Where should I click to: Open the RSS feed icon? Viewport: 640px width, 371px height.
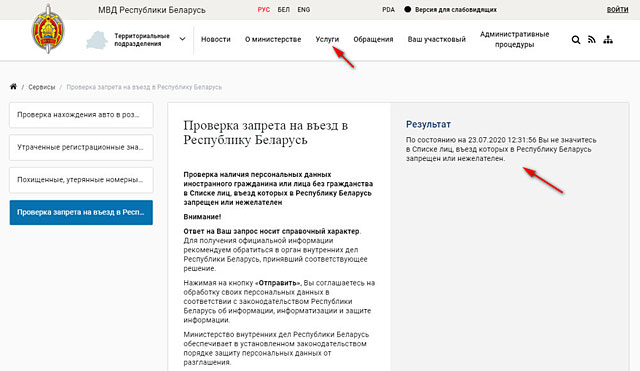click(592, 40)
